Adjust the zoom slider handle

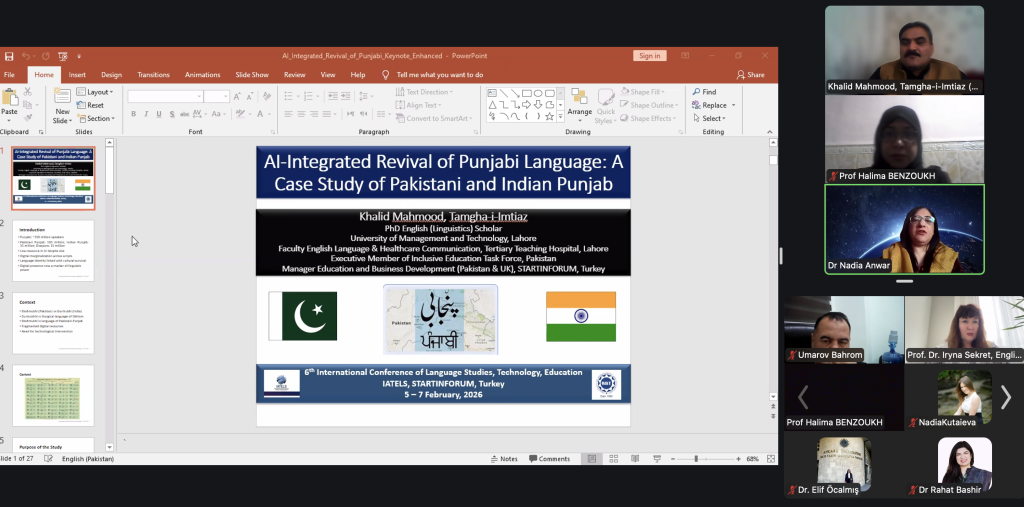pyautogui.click(x=696, y=459)
